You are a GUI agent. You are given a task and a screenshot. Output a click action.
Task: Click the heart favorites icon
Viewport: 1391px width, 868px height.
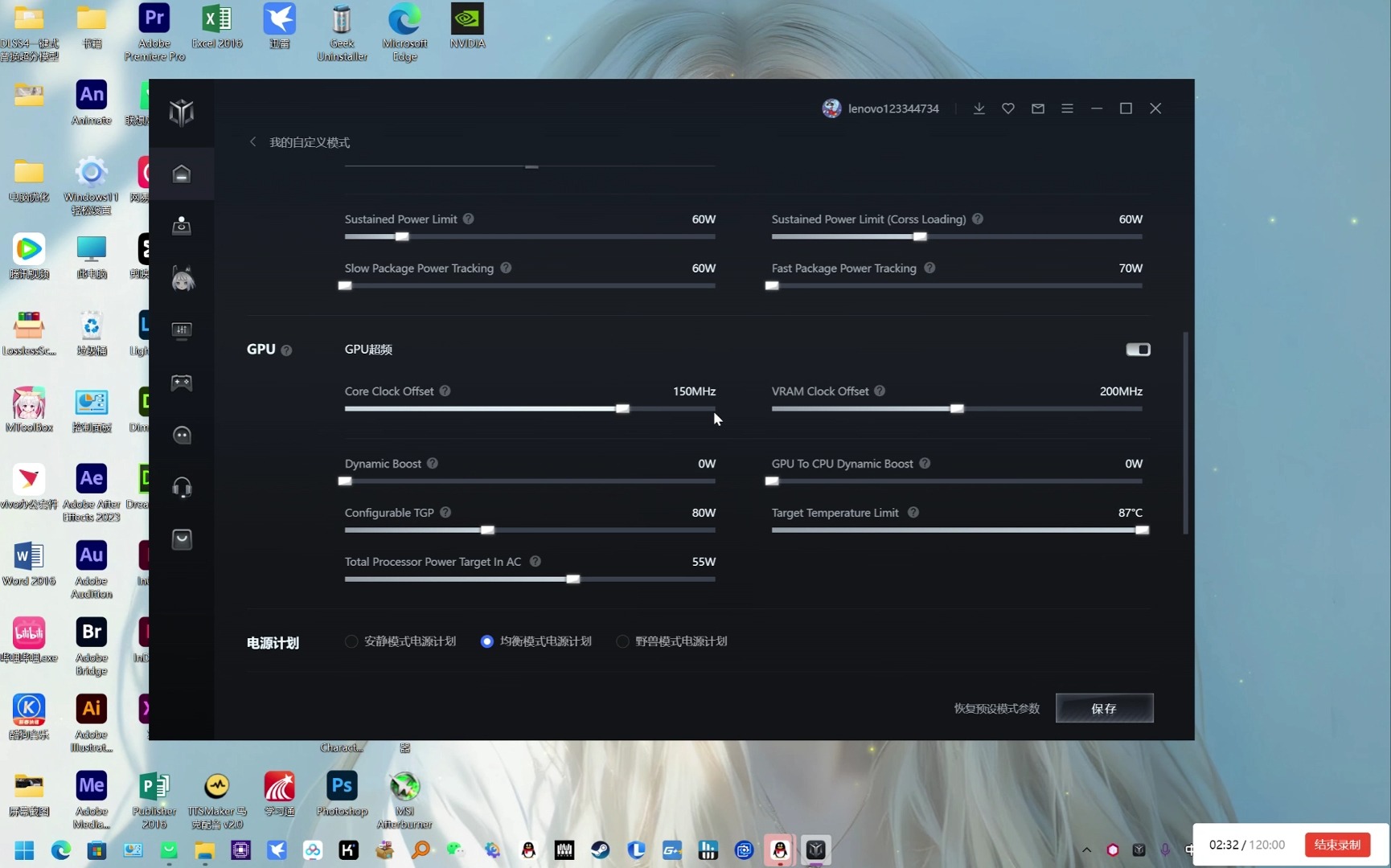[1008, 108]
